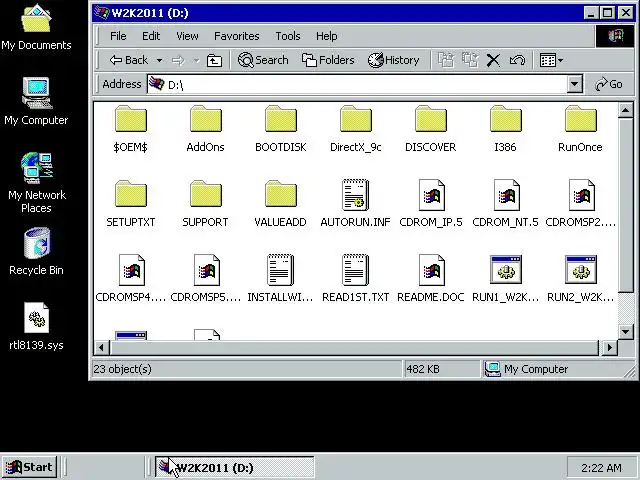The height and width of the screenshot is (480, 640).
Task: Click the W2K2011 window title bar icon
Action: [101, 12]
